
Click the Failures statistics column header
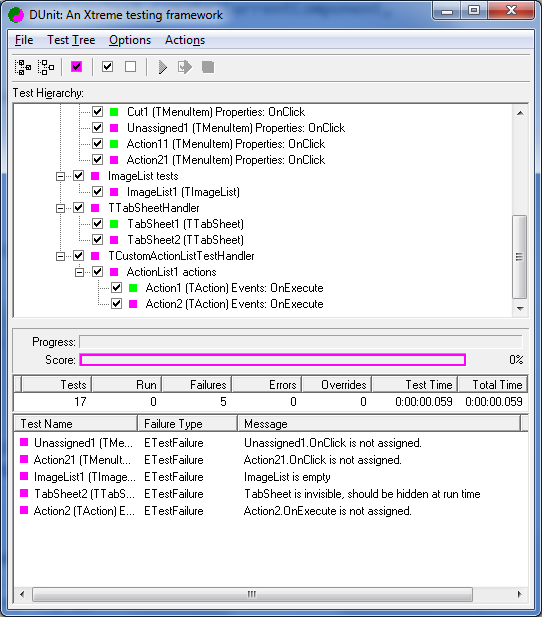pos(196,384)
